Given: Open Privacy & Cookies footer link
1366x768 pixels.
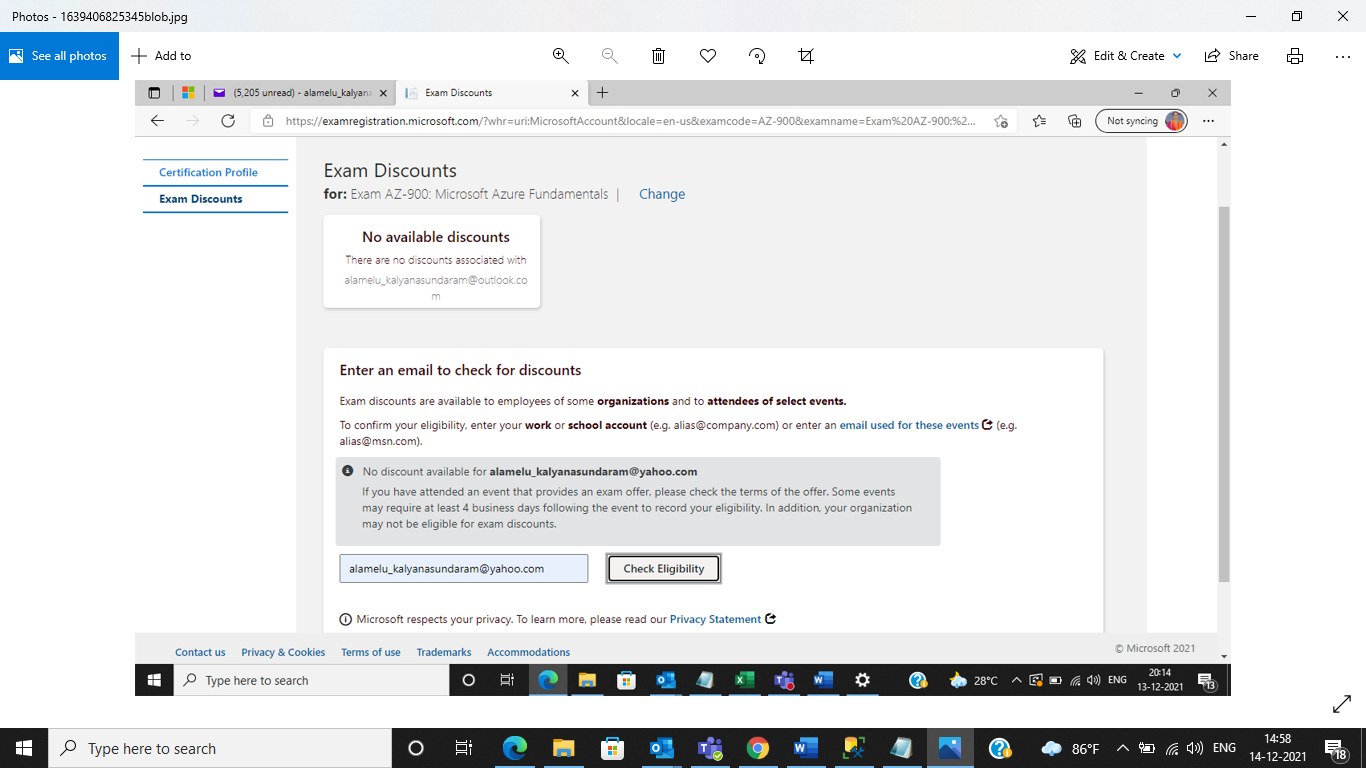Looking at the screenshot, I should (283, 652).
